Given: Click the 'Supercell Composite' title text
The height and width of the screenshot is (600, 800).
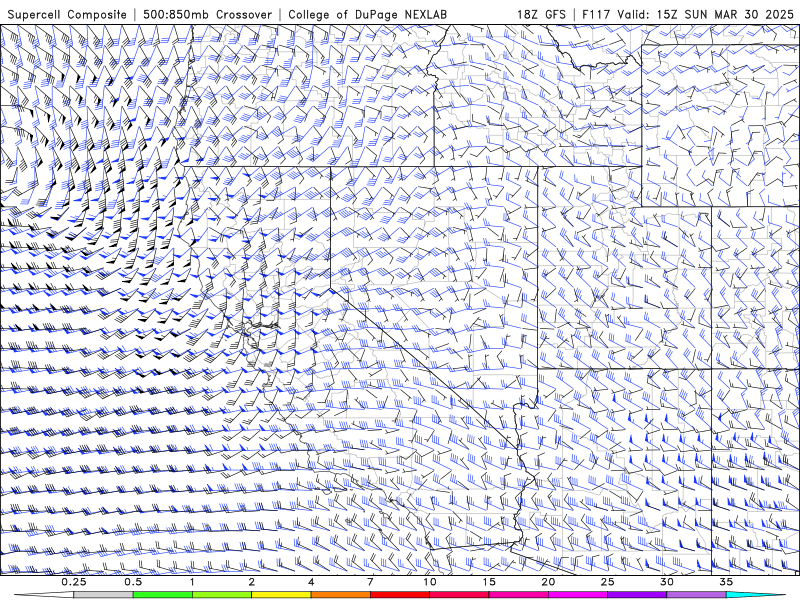Looking at the screenshot, I should pyautogui.click(x=67, y=15).
